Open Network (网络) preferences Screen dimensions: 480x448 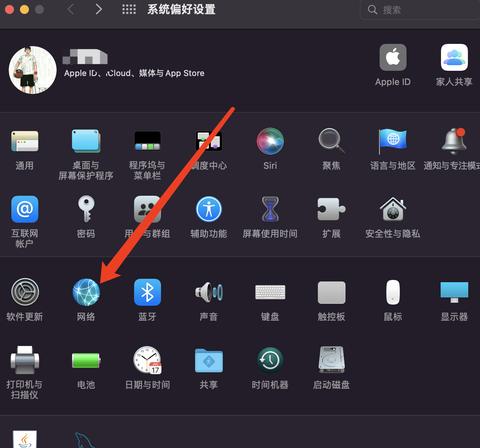86,292
